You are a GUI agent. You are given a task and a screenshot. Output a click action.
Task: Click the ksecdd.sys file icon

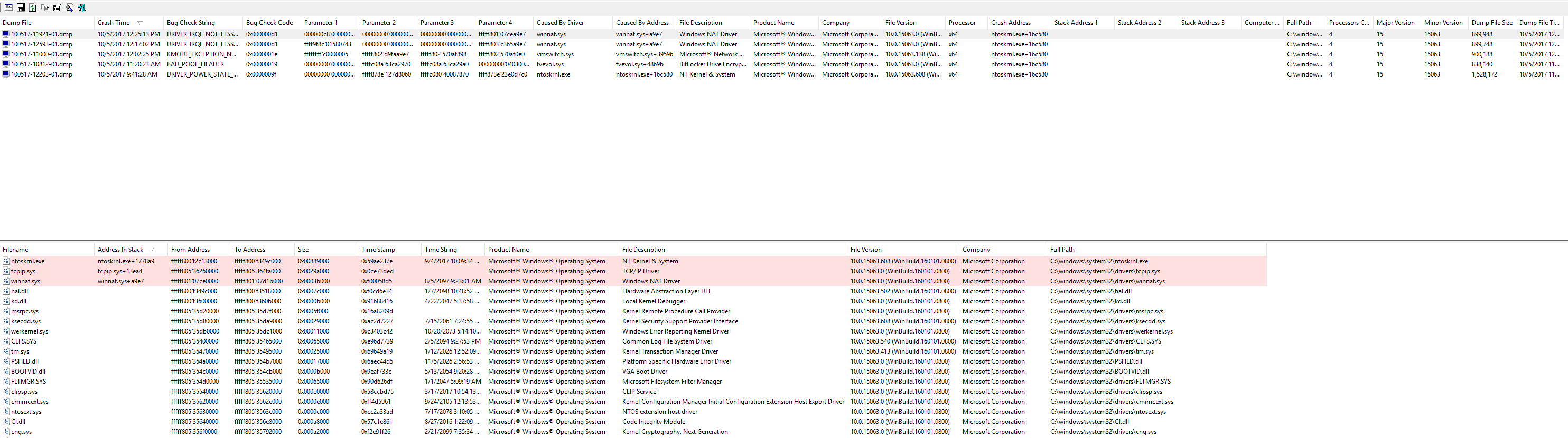click(x=6, y=322)
